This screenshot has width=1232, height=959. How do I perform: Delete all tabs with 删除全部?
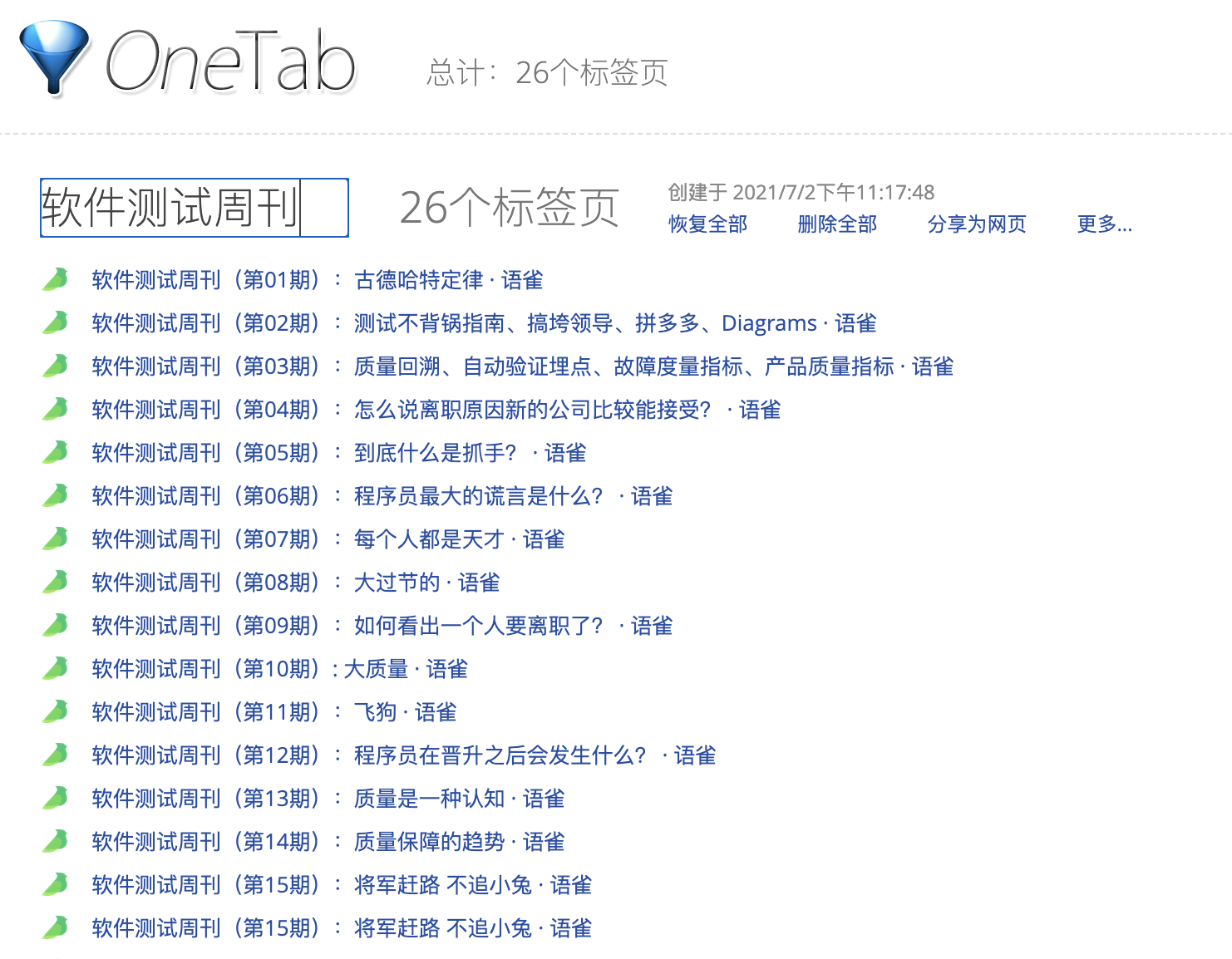pos(837,224)
